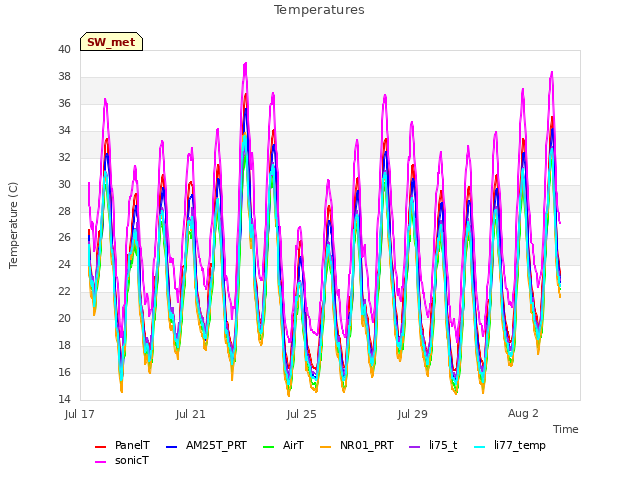Click the 36 y-axis tick label

(64, 104)
